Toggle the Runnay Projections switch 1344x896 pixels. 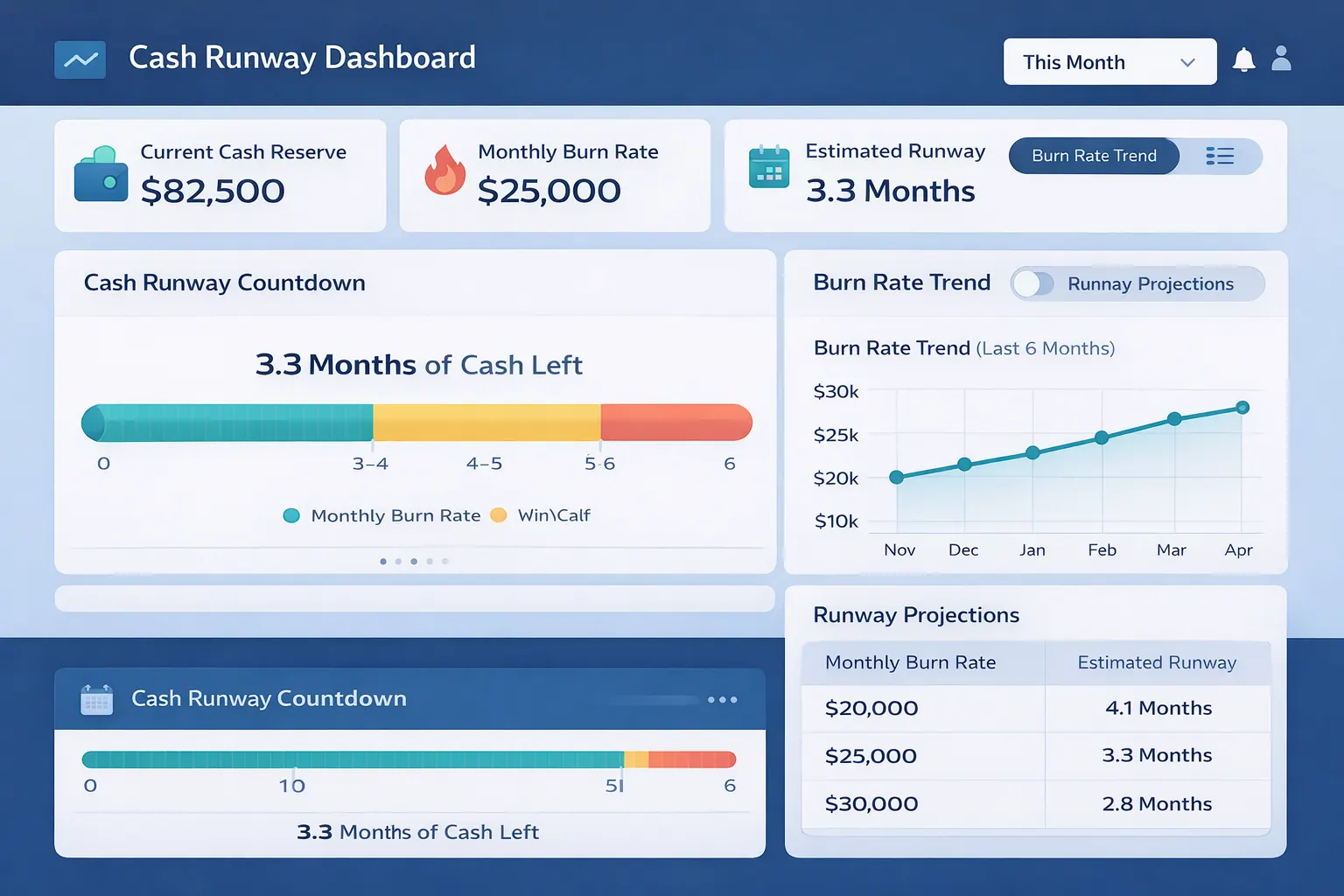[1033, 283]
